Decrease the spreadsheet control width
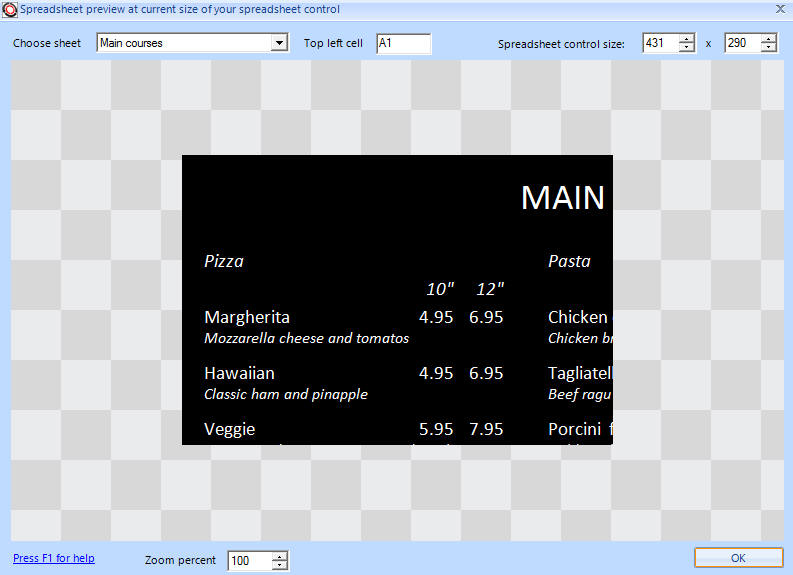 pyautogui.click(x=686, y=48)
